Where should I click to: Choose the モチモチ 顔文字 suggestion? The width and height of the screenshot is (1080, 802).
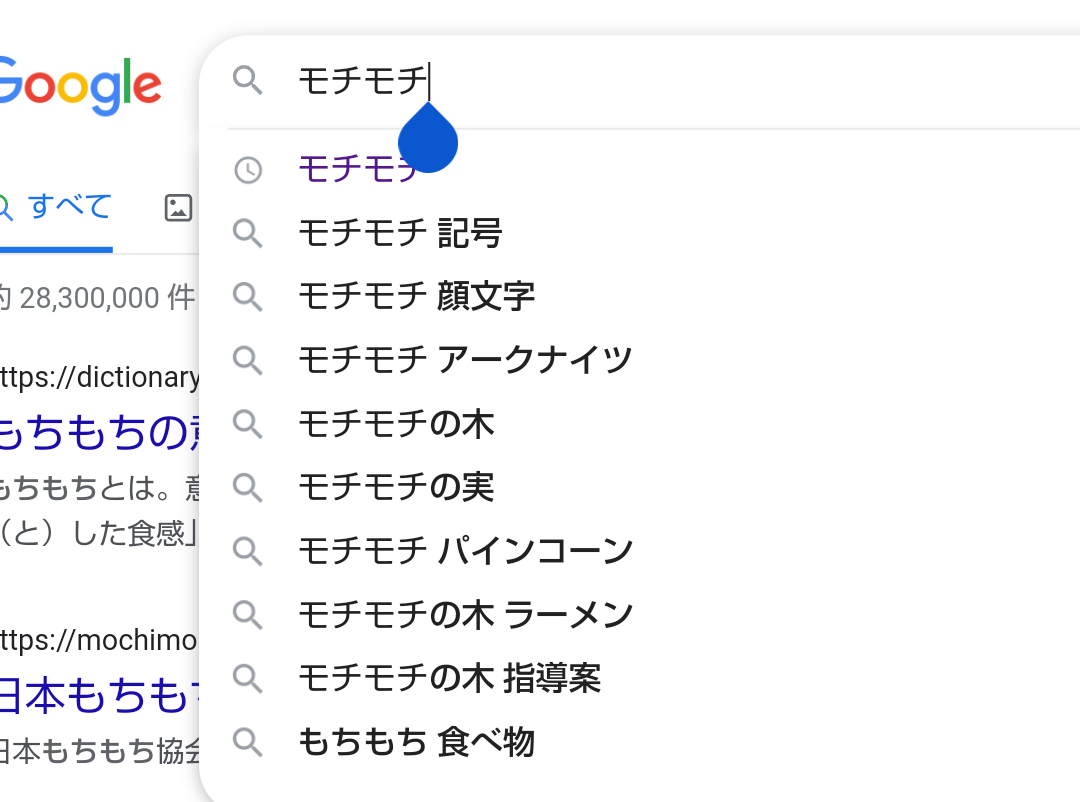[x=641, y=297]
